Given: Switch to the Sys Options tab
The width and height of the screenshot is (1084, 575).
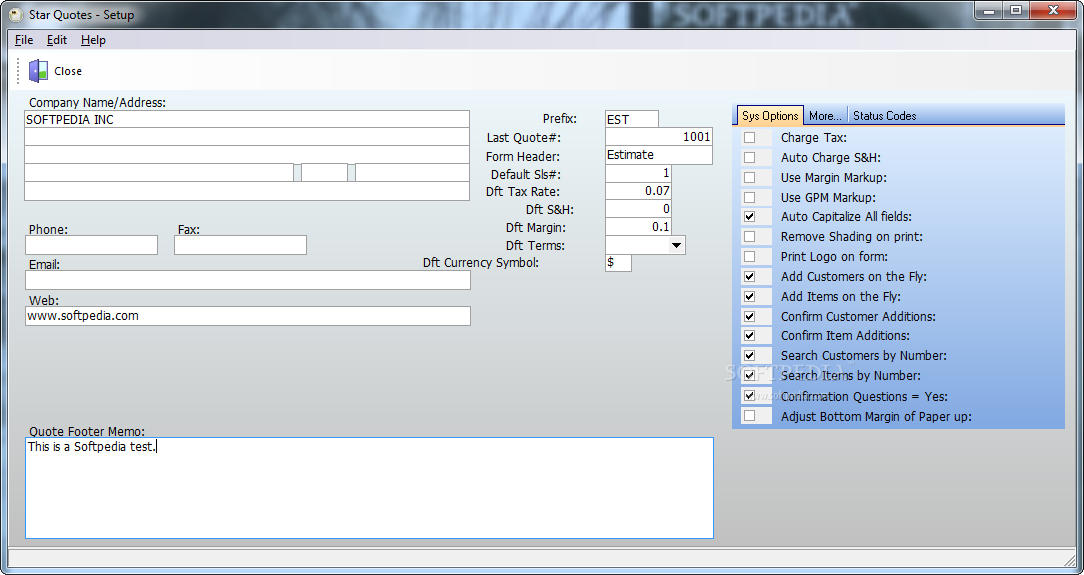Looking at the screenshot, I should pyautogui.click(x=770, y=115).
